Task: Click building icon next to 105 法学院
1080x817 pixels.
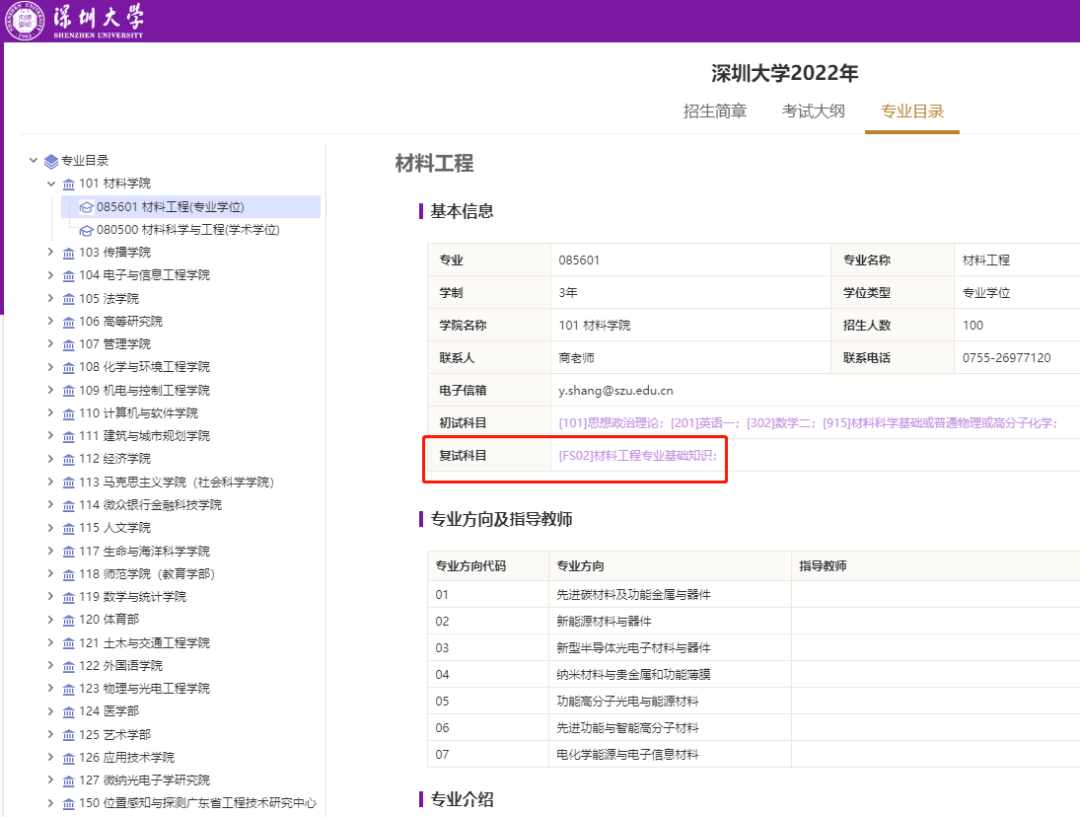Action: pyautogui.click(x=69, y=299)
